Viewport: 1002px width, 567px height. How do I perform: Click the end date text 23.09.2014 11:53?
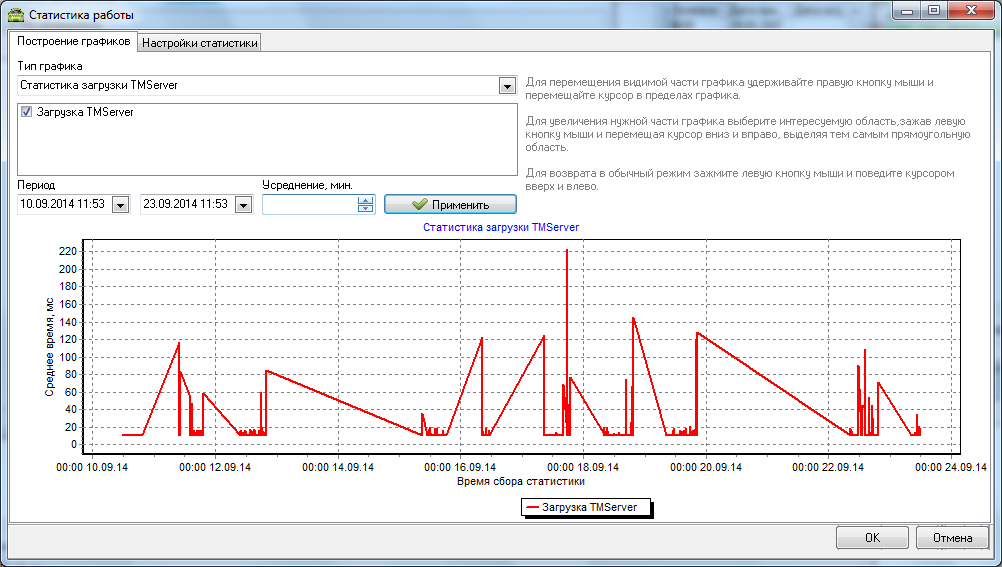[x=186, y=205]
